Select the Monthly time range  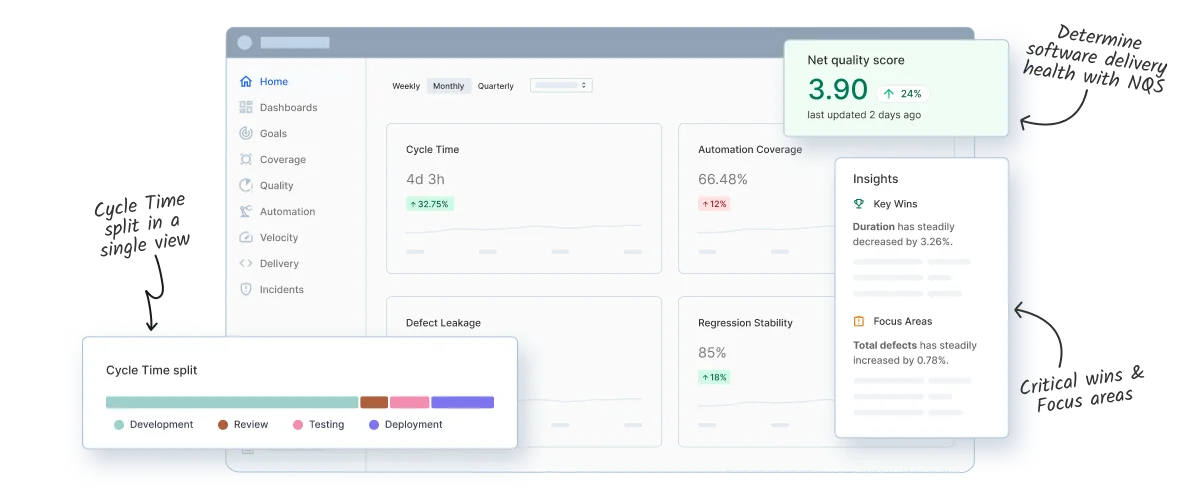tap(448, 86)
